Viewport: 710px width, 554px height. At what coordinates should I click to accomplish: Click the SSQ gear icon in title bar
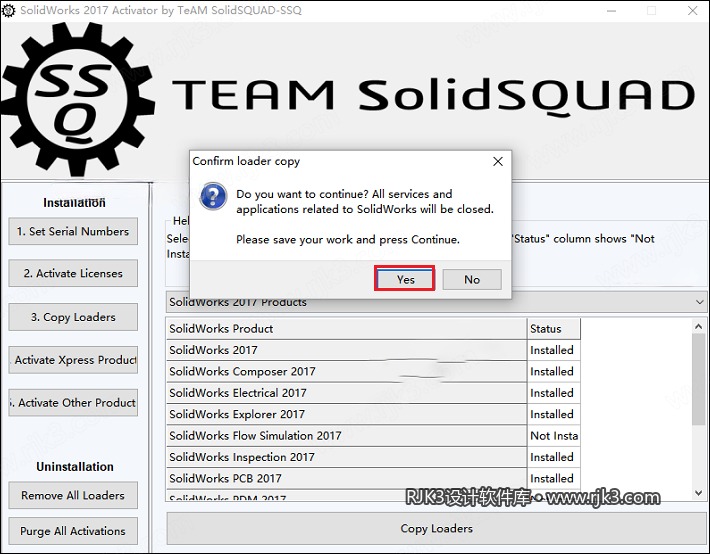(x=8, y=10)
